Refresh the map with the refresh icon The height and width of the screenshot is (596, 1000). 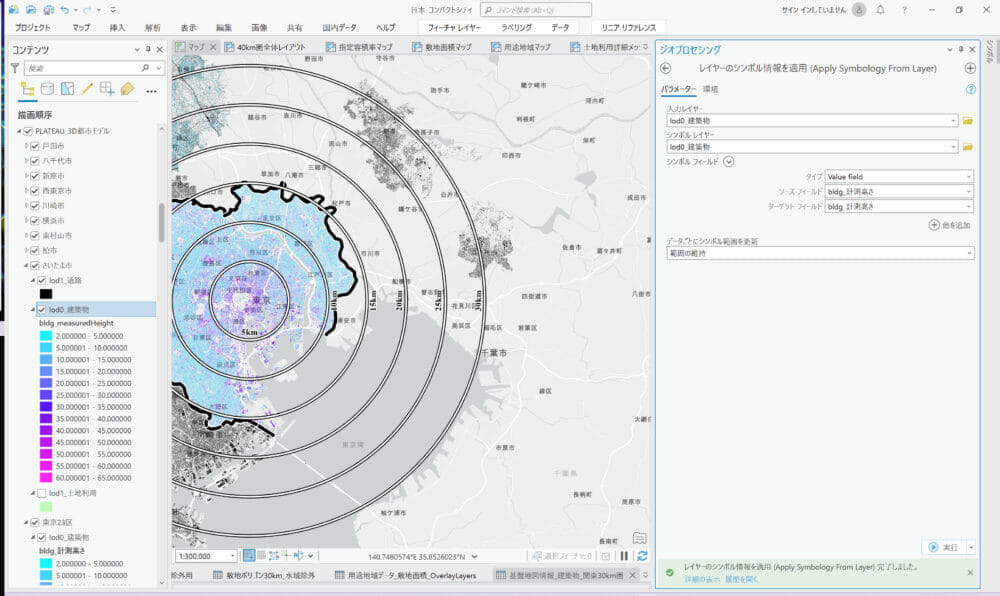pyautogui.click(x=642, y=556)
